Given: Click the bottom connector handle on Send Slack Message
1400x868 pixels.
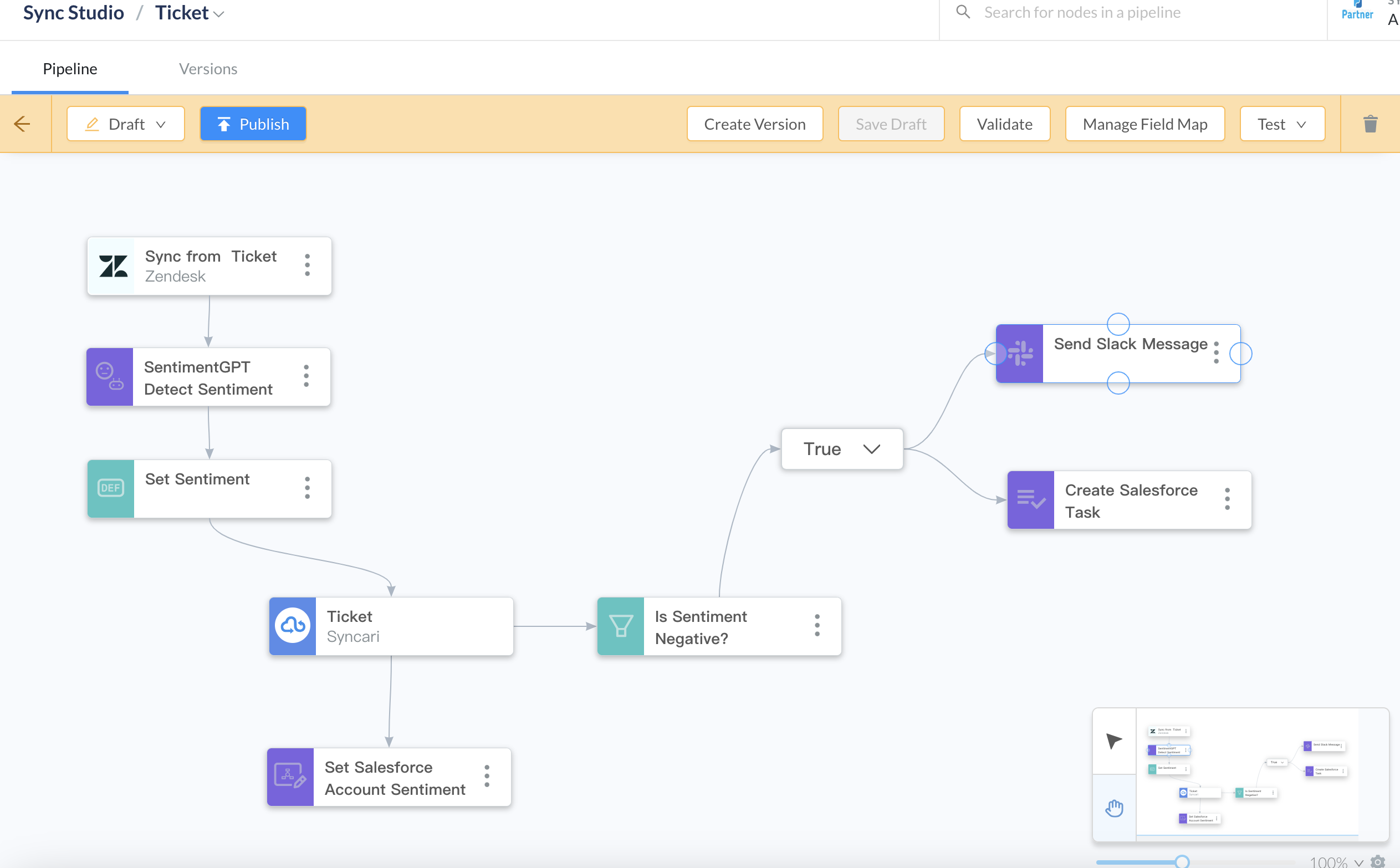Looking at the screenshot, I should click(x=1118, y=383).
